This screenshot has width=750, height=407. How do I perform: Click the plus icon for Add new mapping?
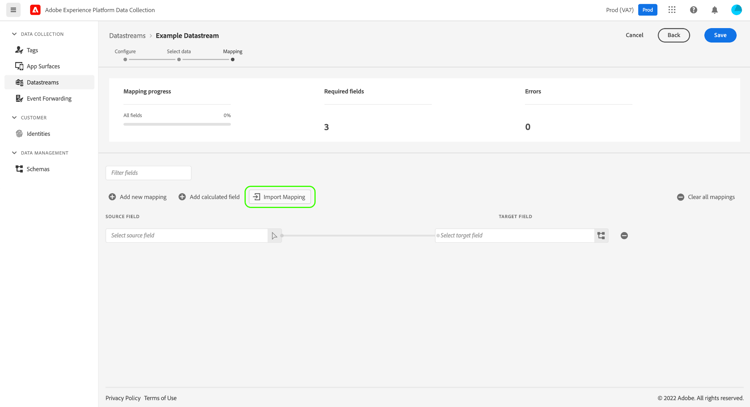pyautogui.click(x=112, y=197)
